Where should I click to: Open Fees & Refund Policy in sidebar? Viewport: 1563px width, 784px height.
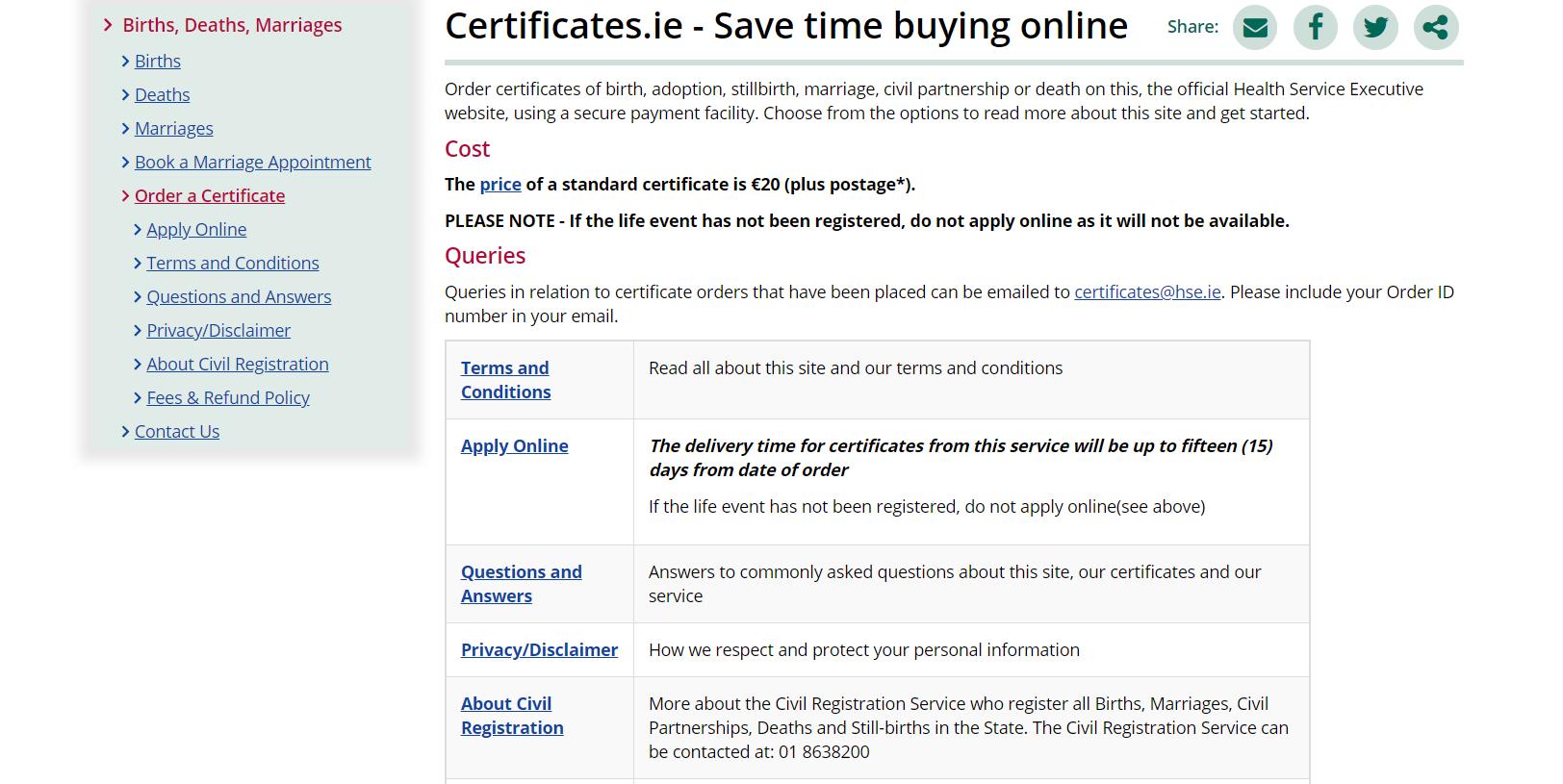[x=228, y=397]
